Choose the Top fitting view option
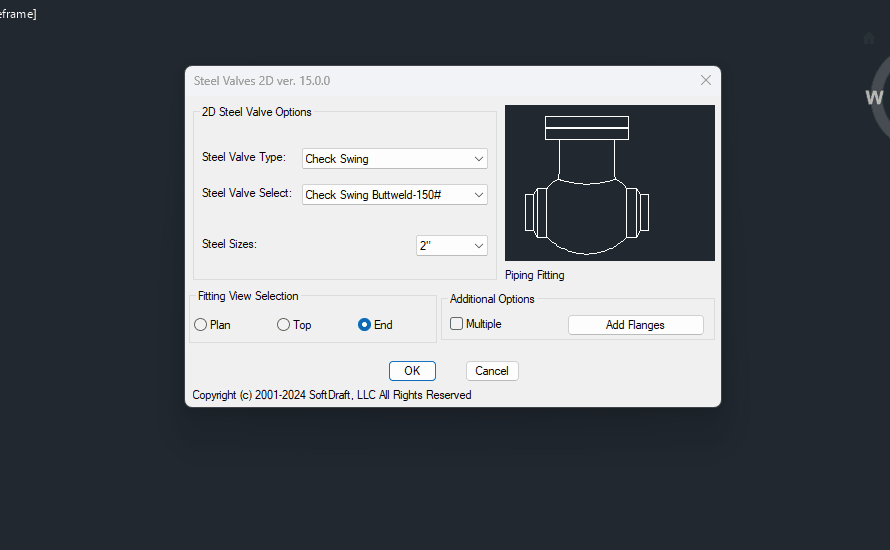 [x=284, y=325]
